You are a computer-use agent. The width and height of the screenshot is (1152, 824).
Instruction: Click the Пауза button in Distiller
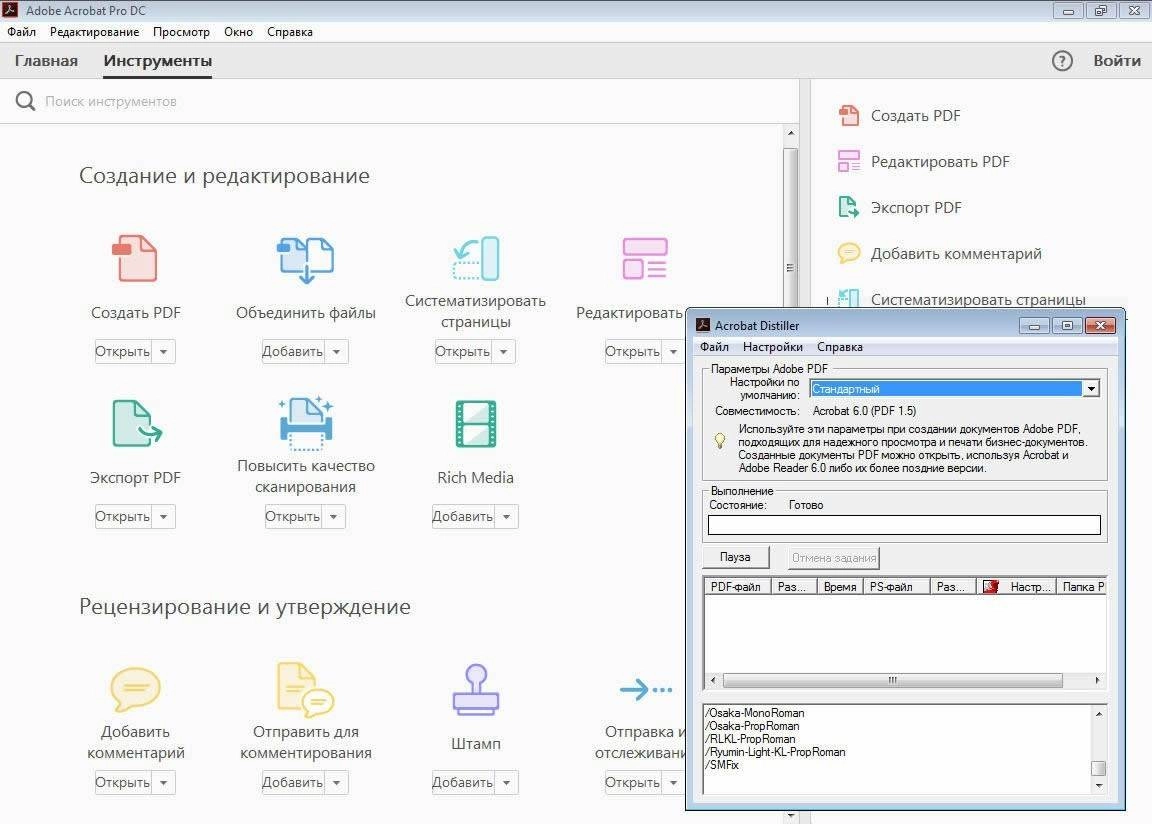coord(735,557)
